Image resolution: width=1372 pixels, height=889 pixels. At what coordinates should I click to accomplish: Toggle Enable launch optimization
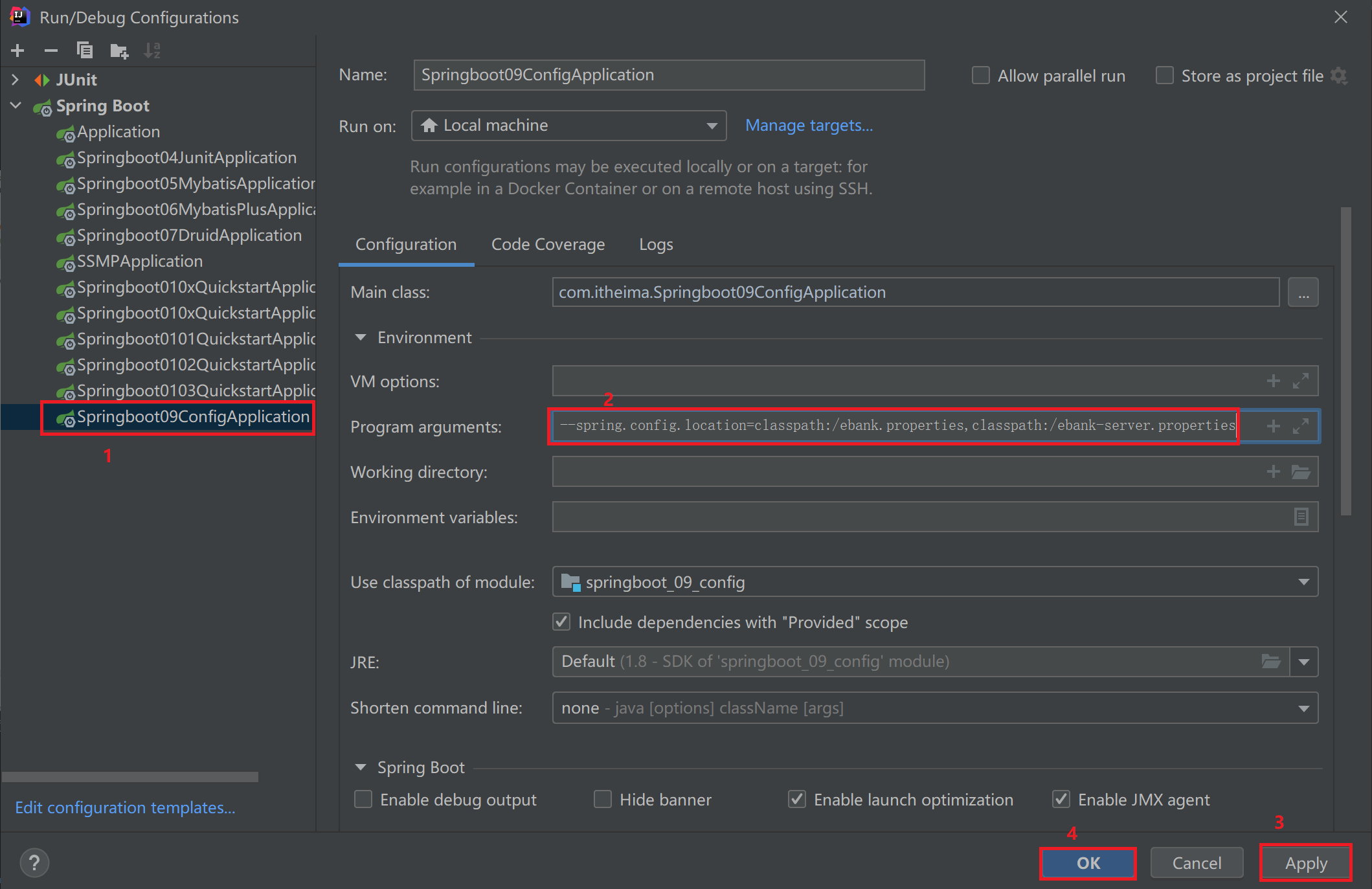pos(797,800)
